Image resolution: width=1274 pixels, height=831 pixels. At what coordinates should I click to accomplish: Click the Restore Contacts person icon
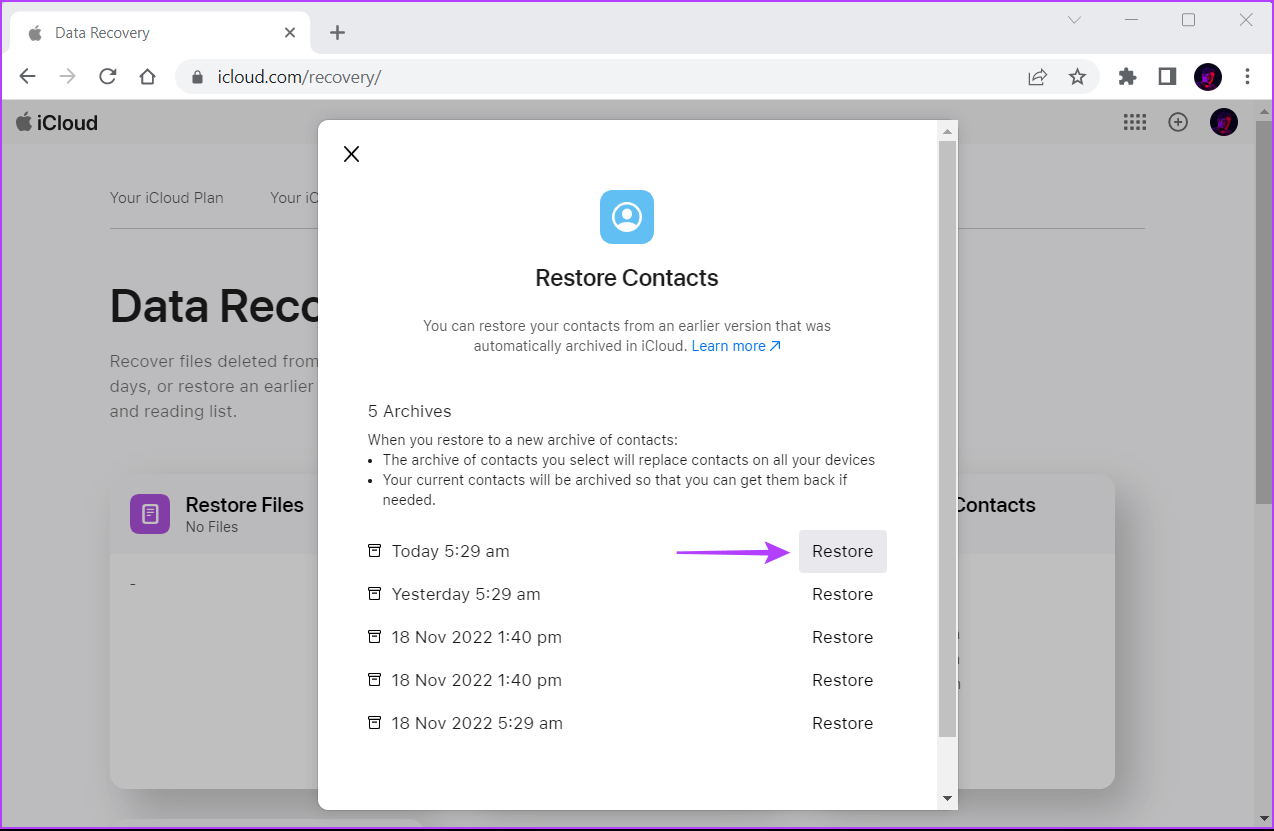tap(627, 217)
